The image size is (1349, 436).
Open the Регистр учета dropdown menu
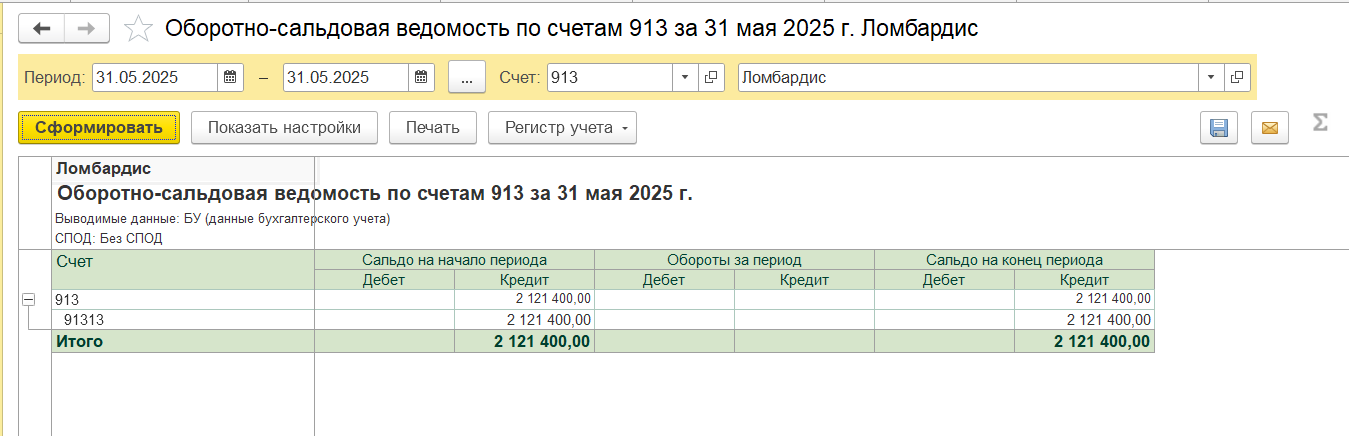coord(562,127)
